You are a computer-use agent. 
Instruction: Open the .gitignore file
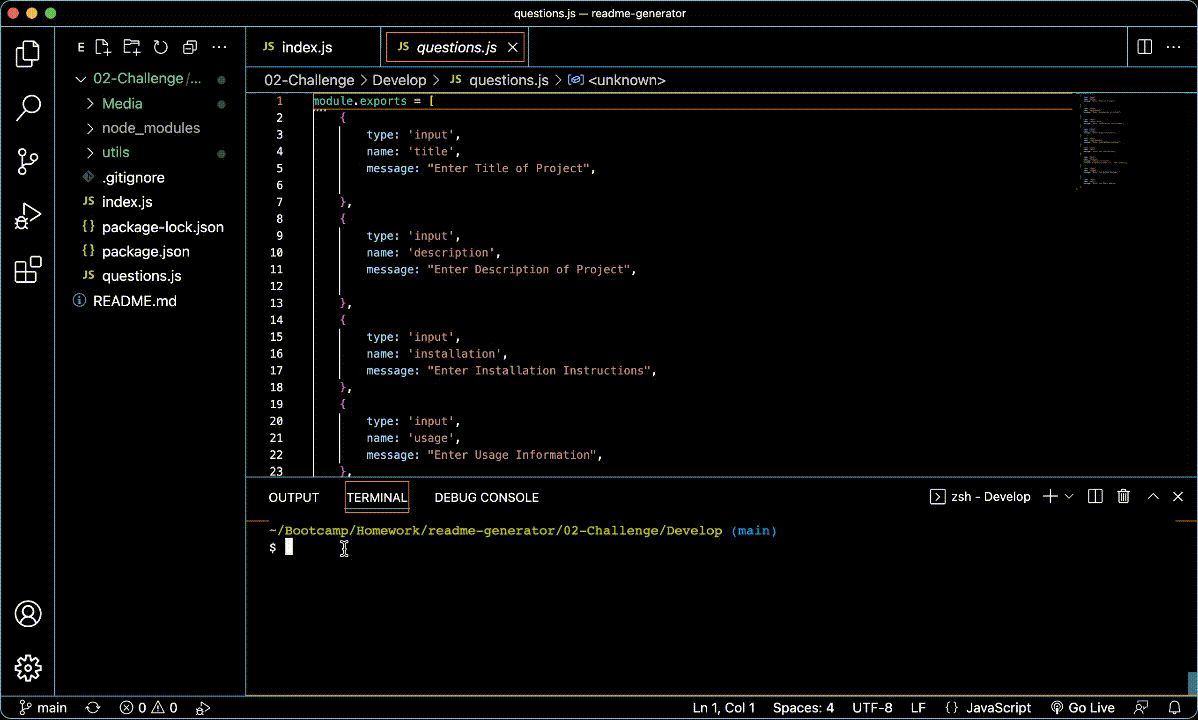[x=133, y=177]
